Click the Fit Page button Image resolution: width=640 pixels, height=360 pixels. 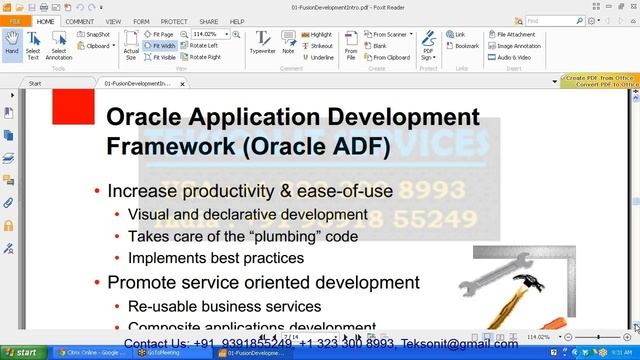pyautogui.click(x=159, y=35)
